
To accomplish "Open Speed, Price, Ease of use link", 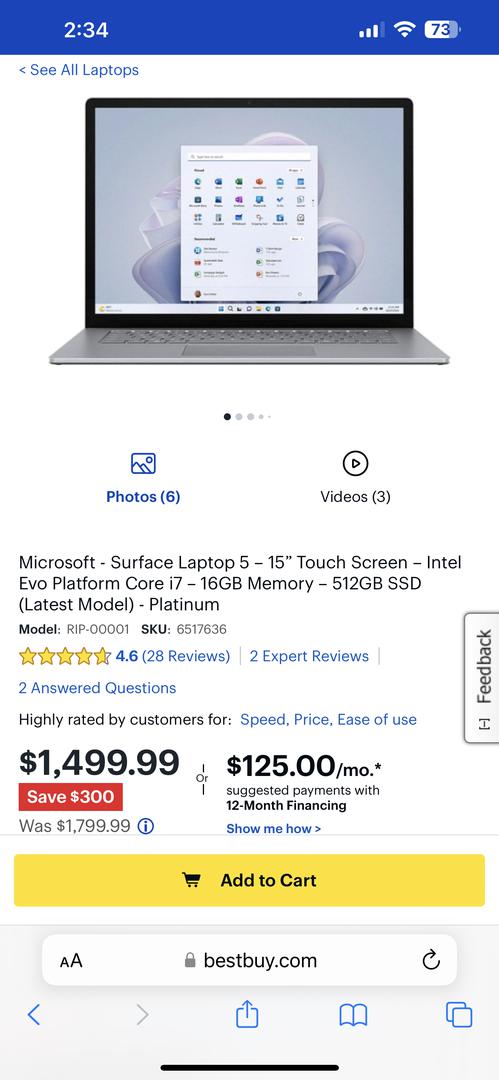I will 328,720.
